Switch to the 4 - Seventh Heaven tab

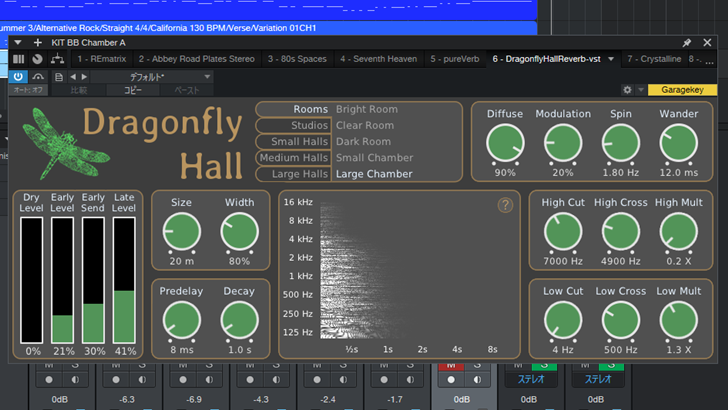tap(378, 59)
